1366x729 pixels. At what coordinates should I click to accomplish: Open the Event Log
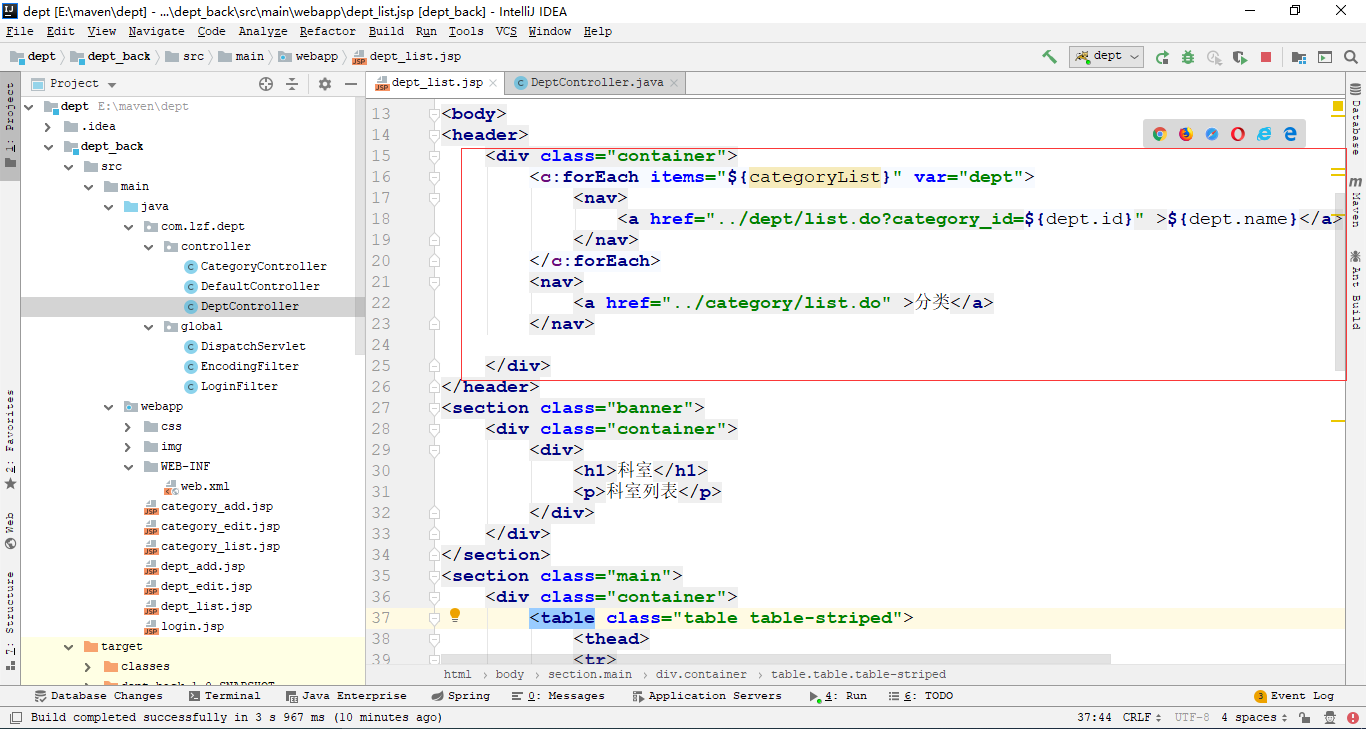tap(1294, 696)
